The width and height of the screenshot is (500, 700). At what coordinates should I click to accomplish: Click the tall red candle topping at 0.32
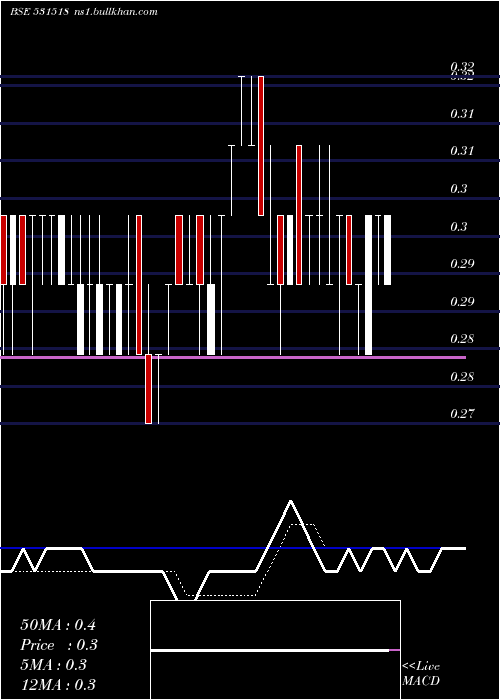pos(261,146)
